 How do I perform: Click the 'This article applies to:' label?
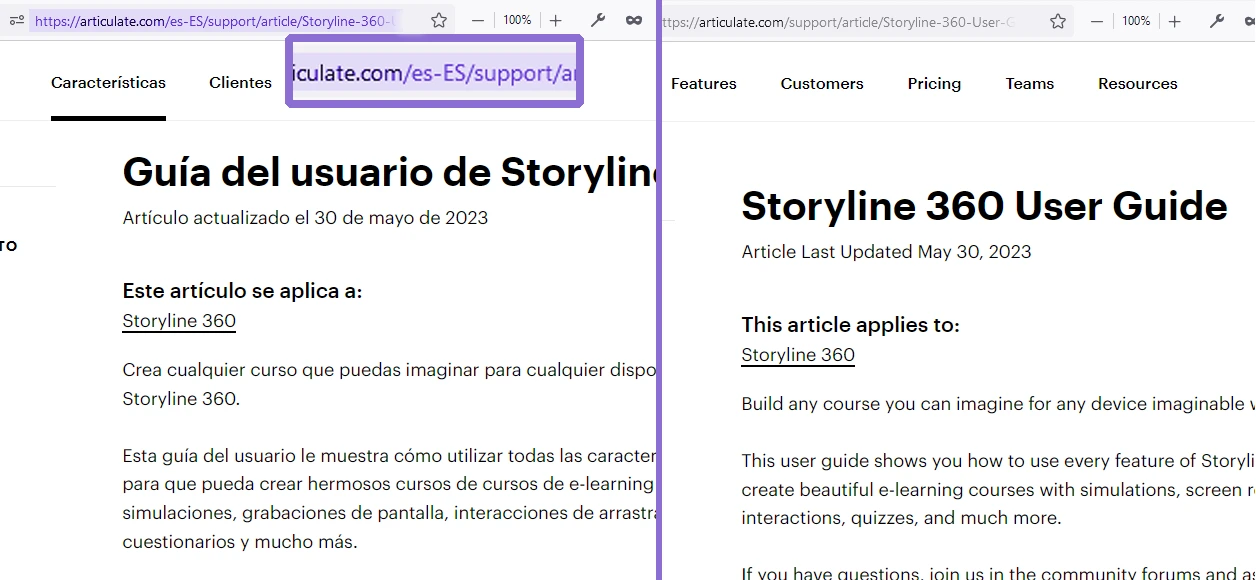click(850, 325)
